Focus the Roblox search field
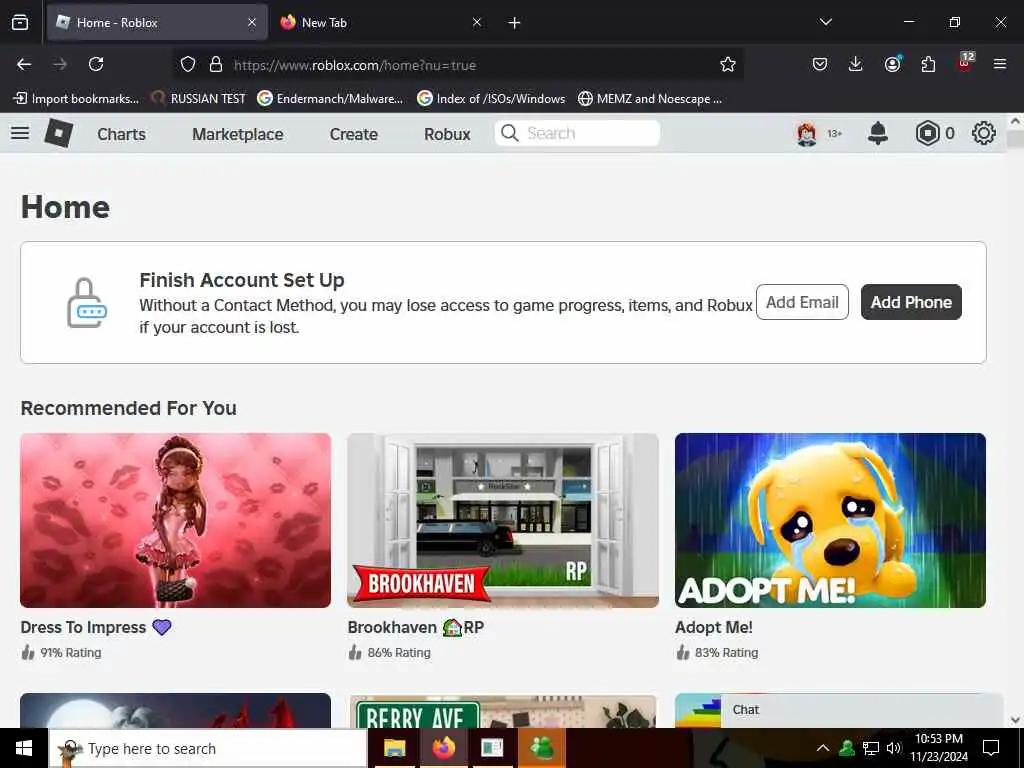The width and height of the screenshot is (1024, 768). [577, 133]
